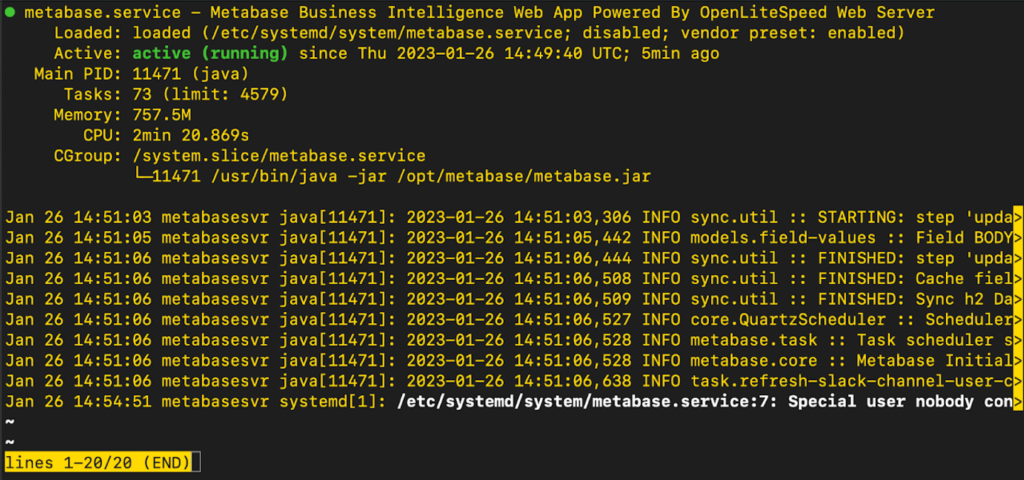Click the cursor block after (END)
This screenshot has width=1024, height=480.
click(197, 462)
